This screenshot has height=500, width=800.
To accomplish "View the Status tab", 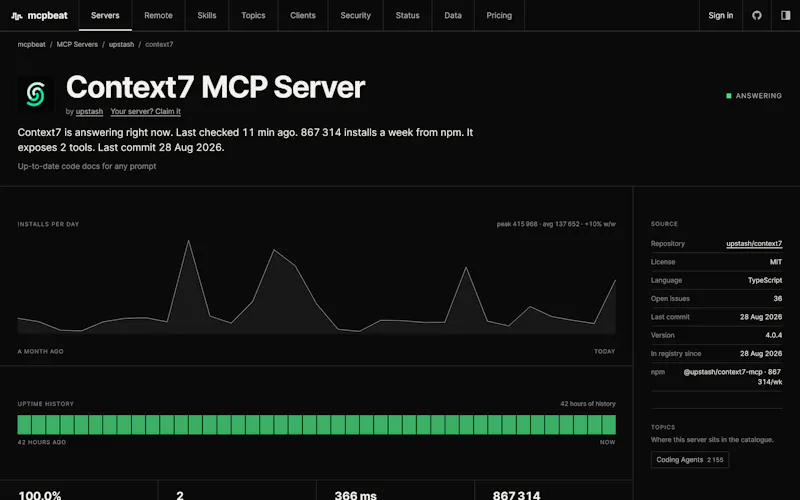I will coord(407,15).
